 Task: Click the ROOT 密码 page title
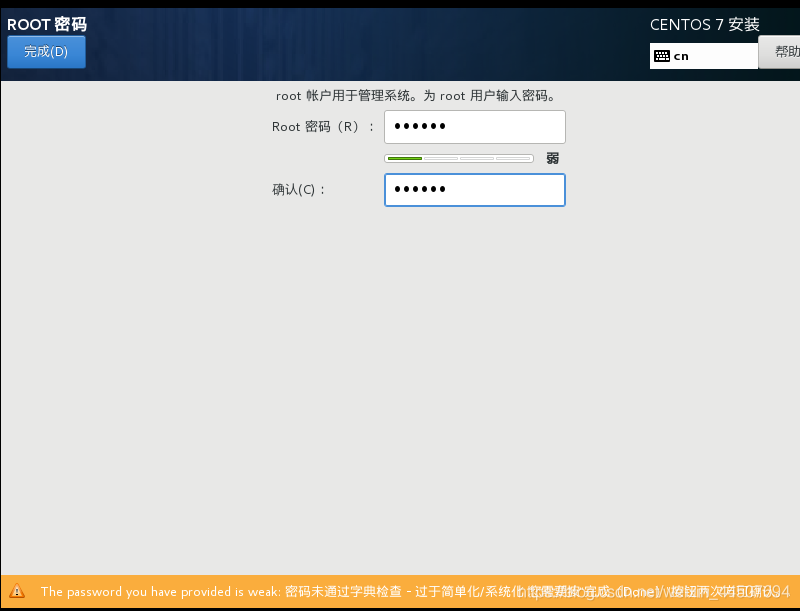pos(47,24)
